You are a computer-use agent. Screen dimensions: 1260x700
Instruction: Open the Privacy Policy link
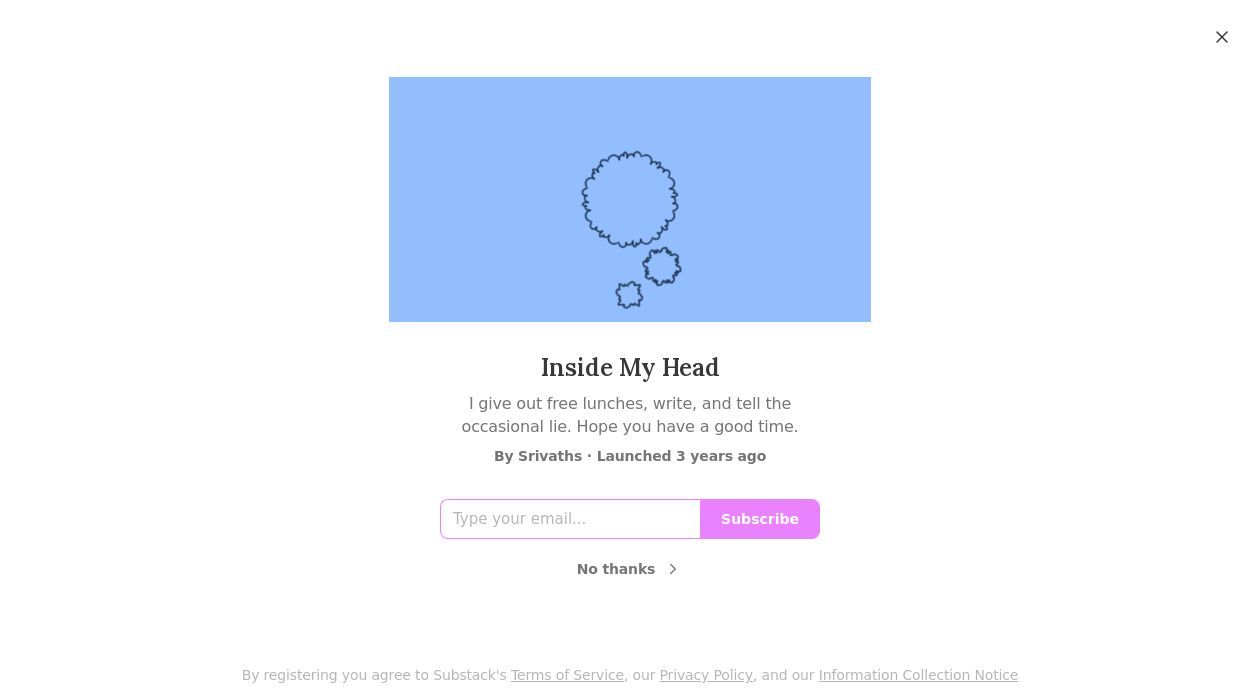pos(706,675)
